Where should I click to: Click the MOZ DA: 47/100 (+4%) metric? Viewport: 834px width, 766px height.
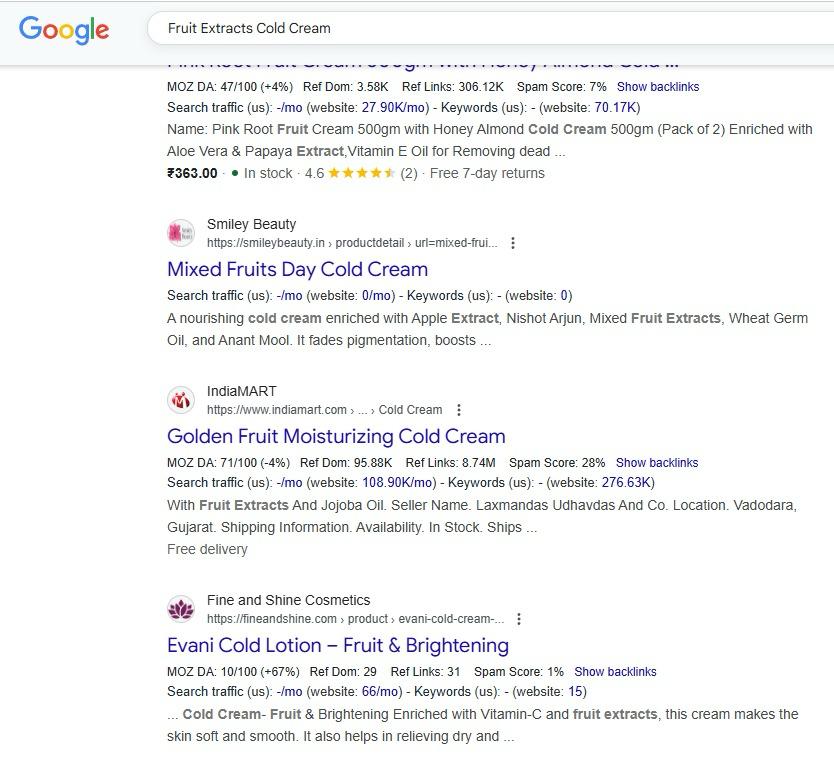(x=230, y=87)
